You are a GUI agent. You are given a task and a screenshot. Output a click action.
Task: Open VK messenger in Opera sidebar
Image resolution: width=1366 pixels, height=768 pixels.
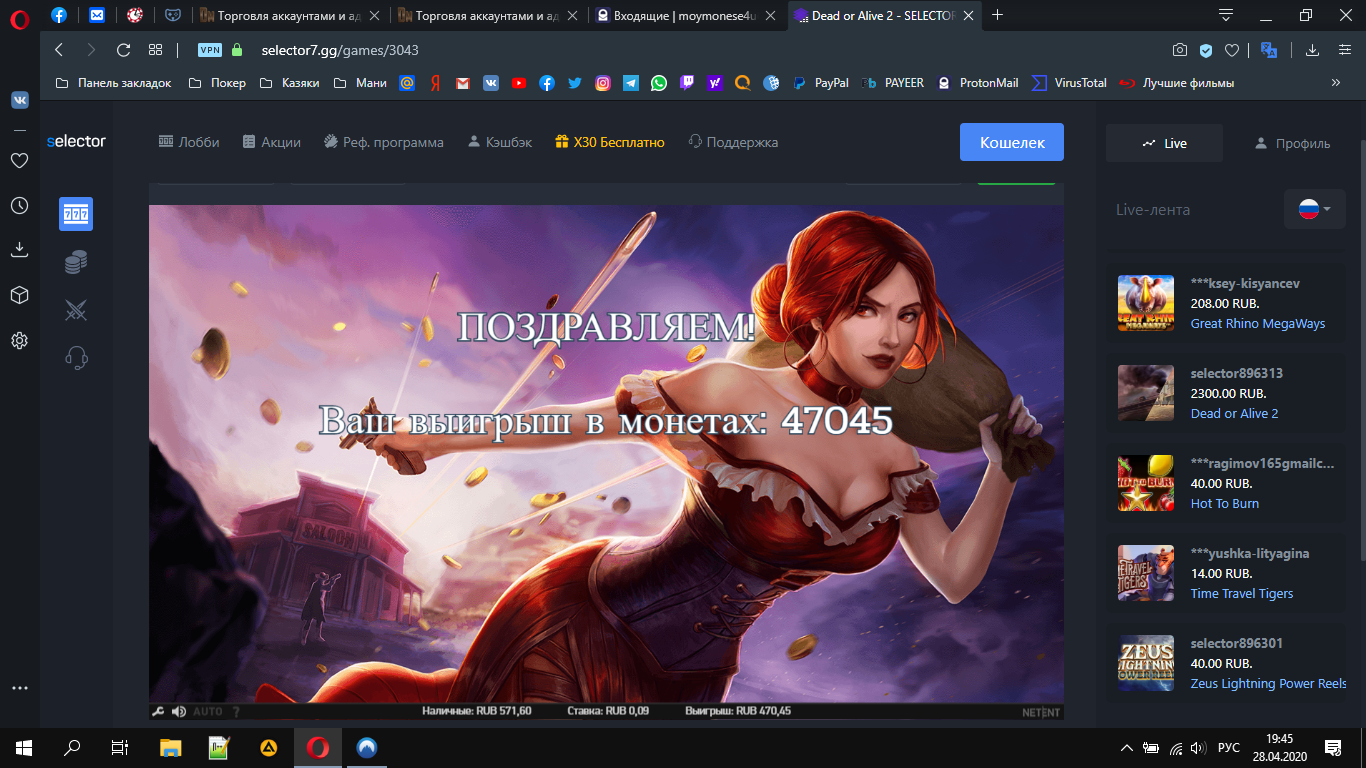tap(19, 100)
